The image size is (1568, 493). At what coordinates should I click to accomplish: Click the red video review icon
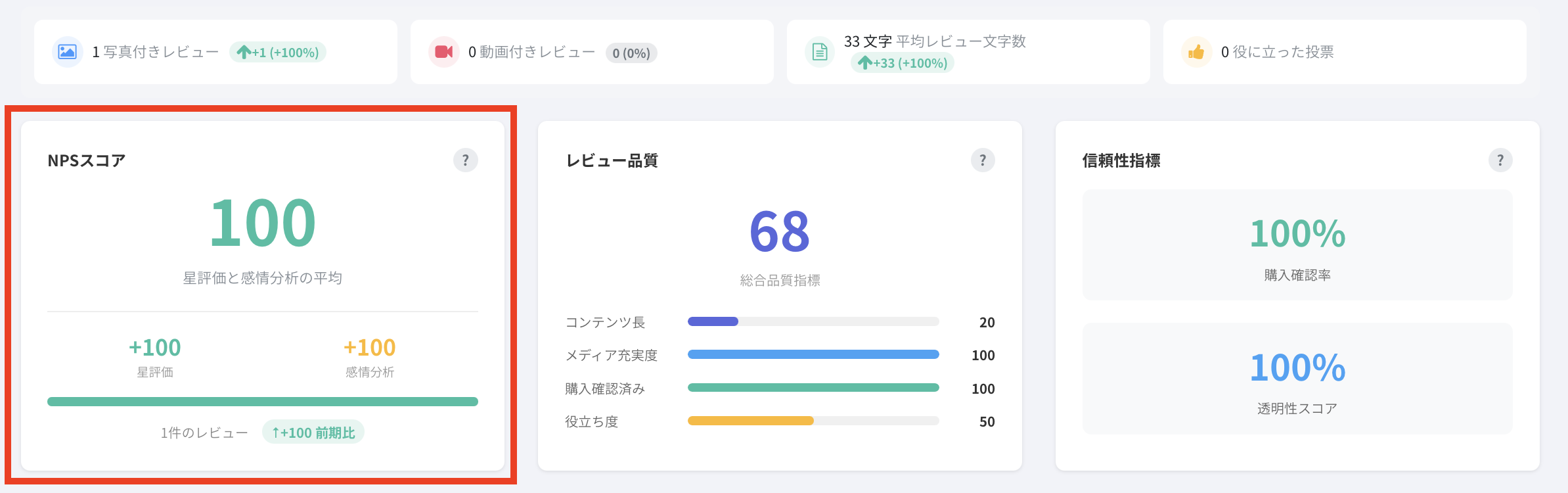pyautogui.click(x=444, y=52)
